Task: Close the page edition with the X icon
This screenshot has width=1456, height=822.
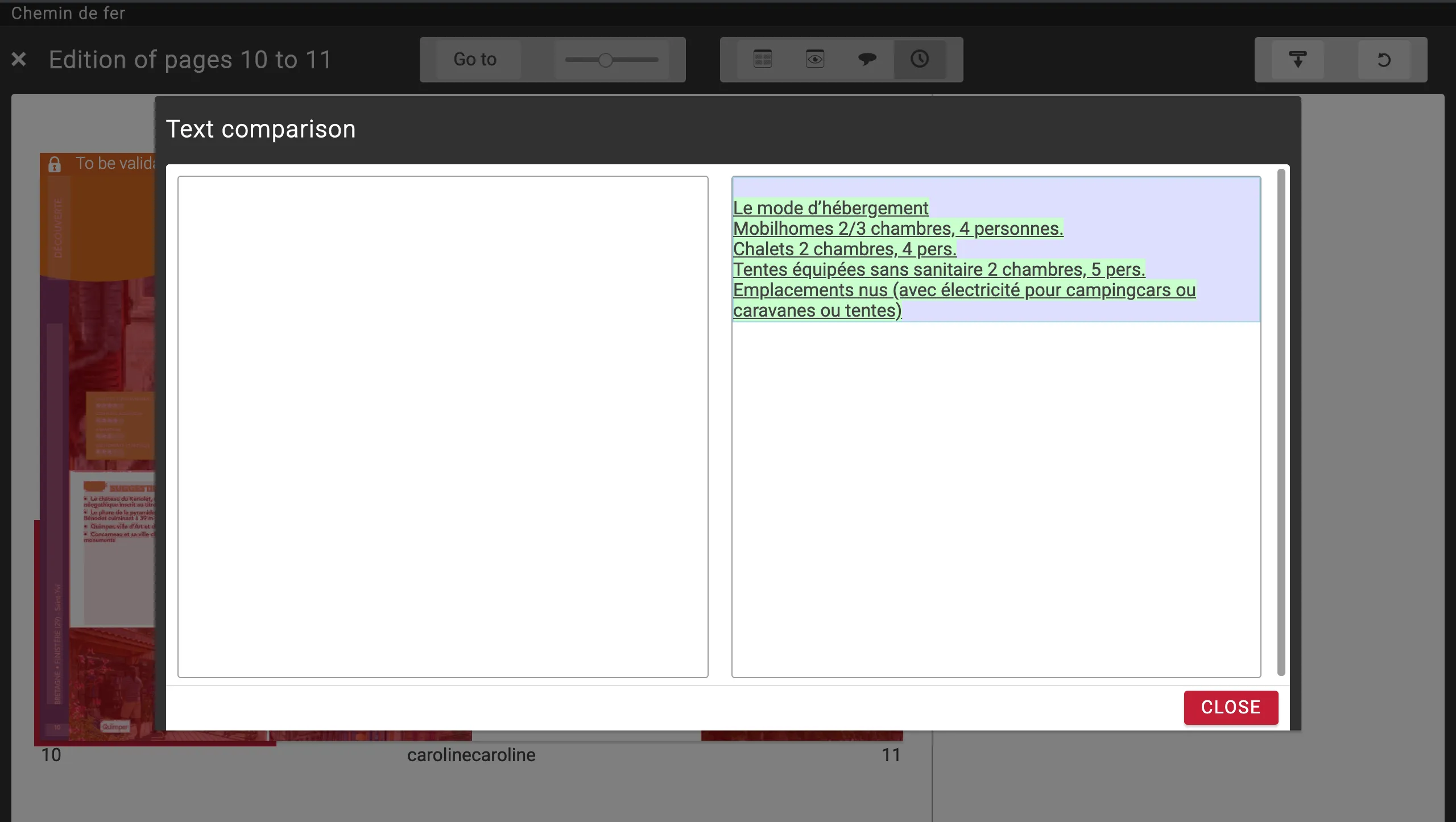Action: (x=19, y=59)
